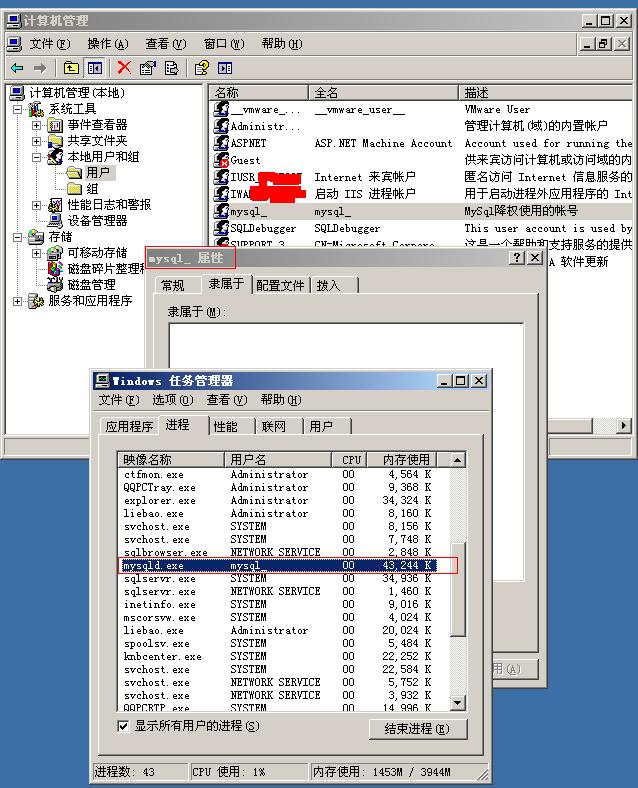Click the rightmost toolbar pane icon
638x788 pixels.
[x=225, y=68]
